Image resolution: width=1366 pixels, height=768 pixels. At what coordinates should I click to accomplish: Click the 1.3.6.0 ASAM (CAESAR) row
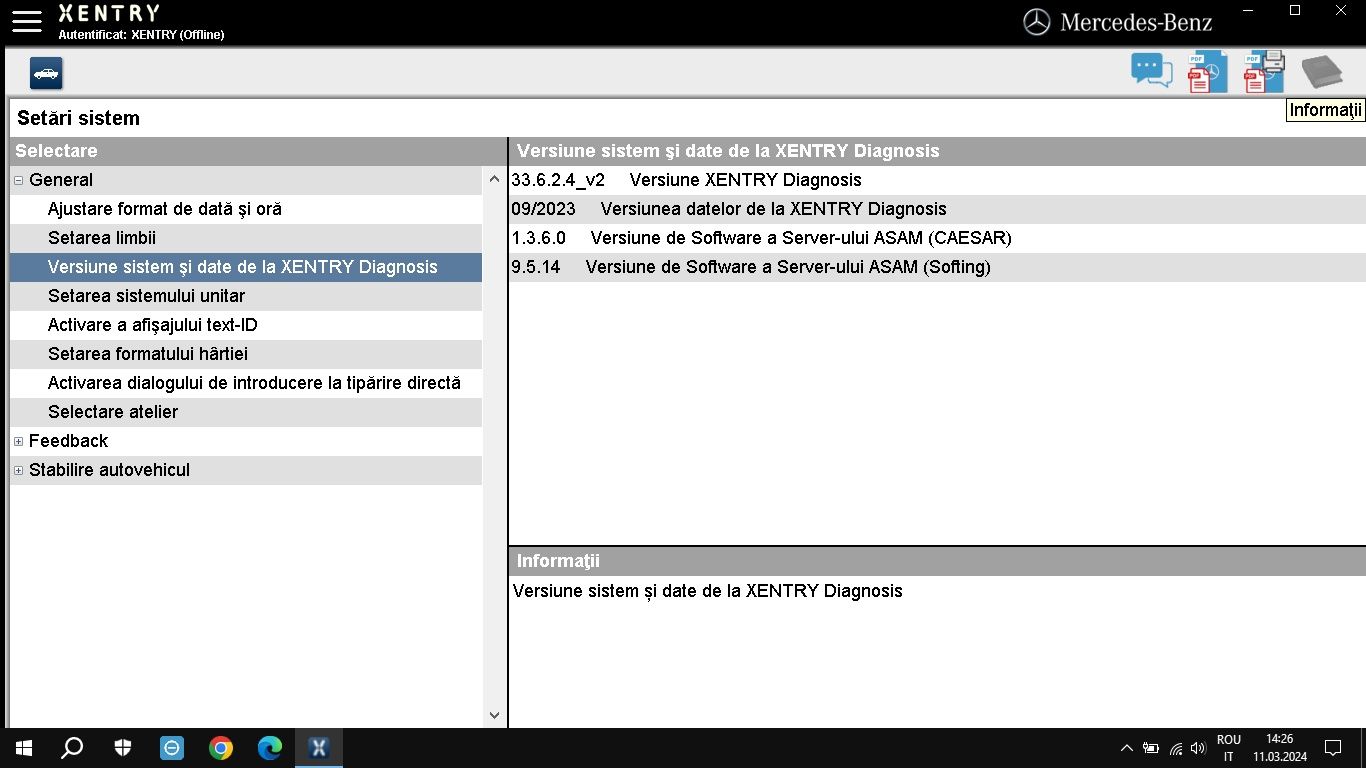pos(937,238)
